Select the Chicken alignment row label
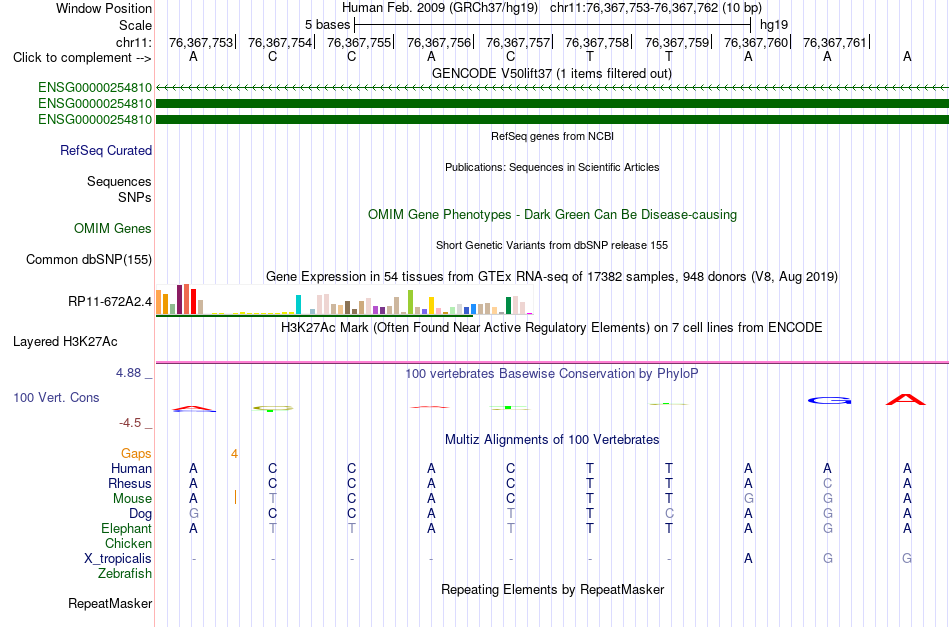This screenshot has height=627, width=950. pos(128,543)
